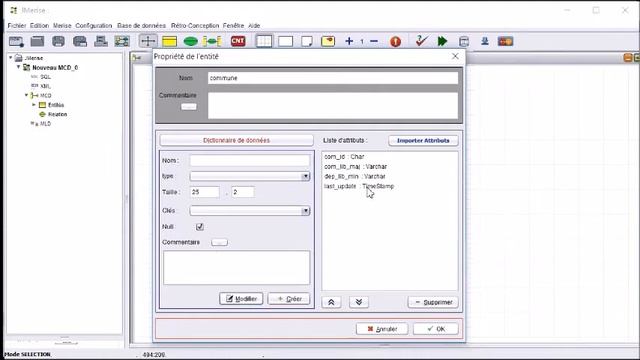
Task: Click the Dictionnaire de données button
Action: 236,140
